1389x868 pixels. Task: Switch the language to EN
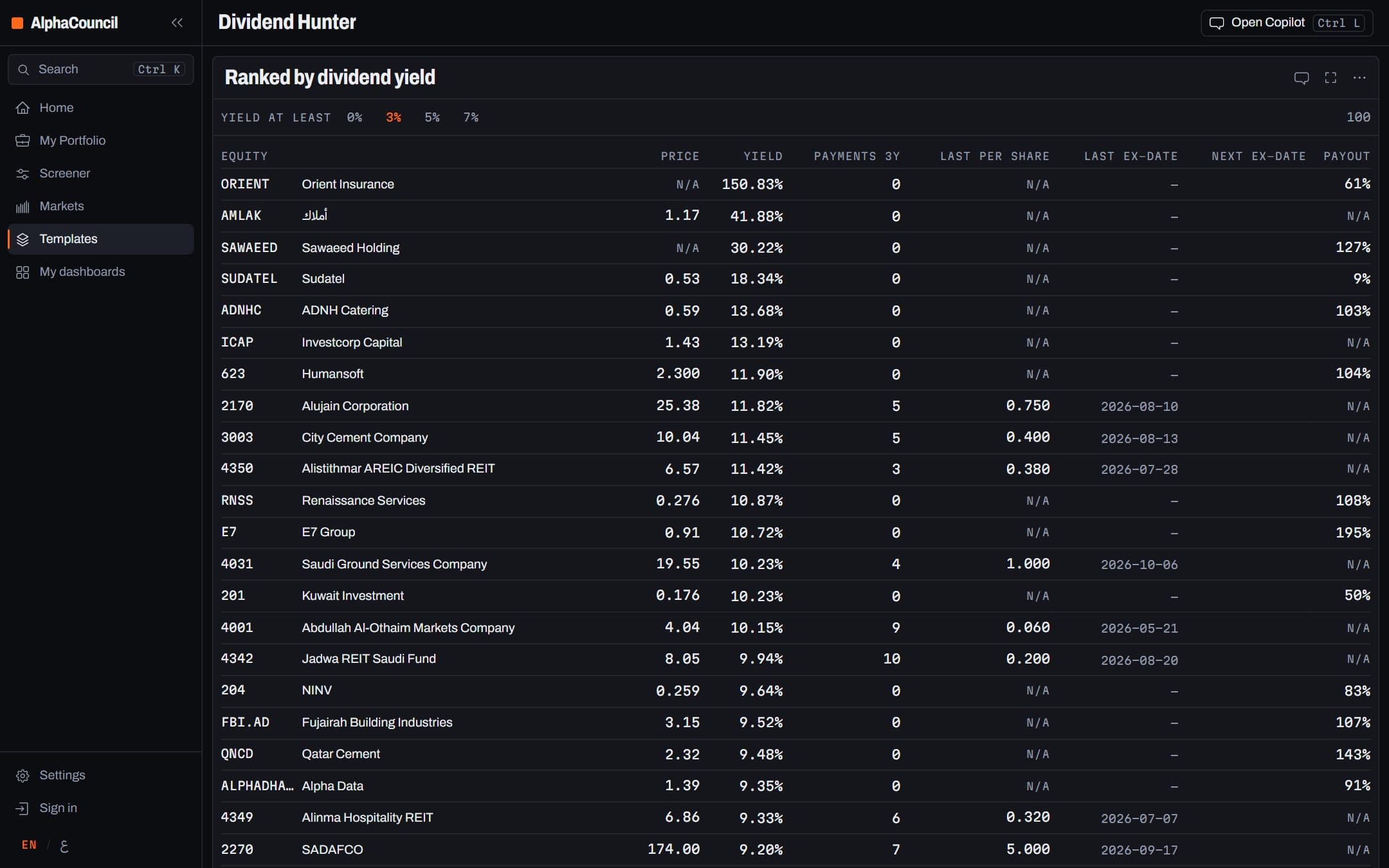[x=29, y=845]
